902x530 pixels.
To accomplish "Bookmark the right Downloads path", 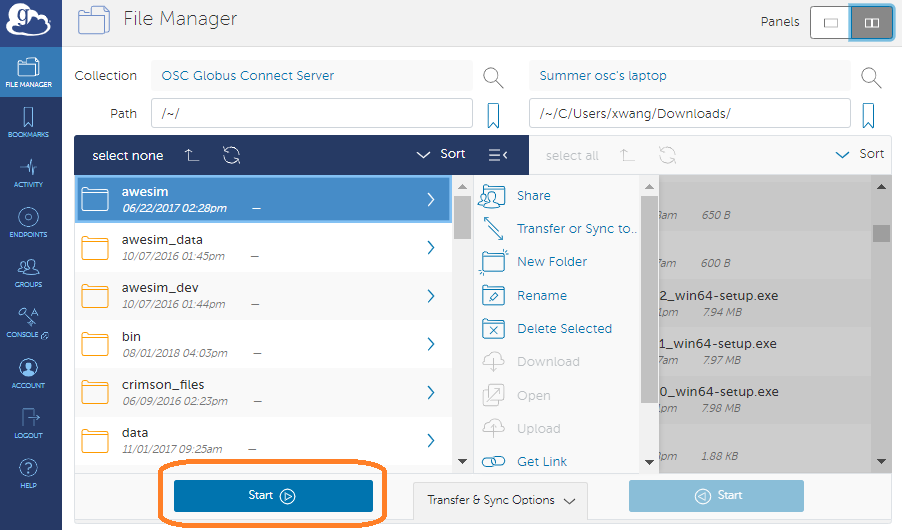I will [x=868, y=115].
